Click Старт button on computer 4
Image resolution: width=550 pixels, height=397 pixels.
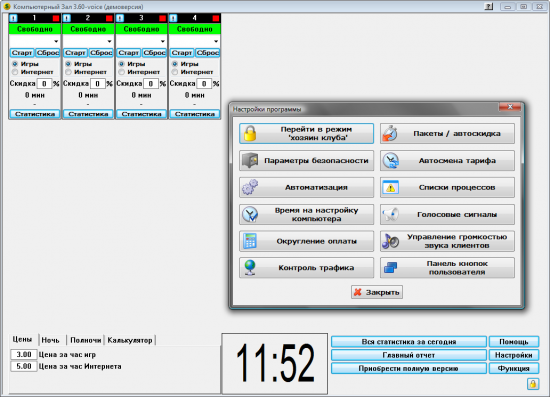(182, 53)
